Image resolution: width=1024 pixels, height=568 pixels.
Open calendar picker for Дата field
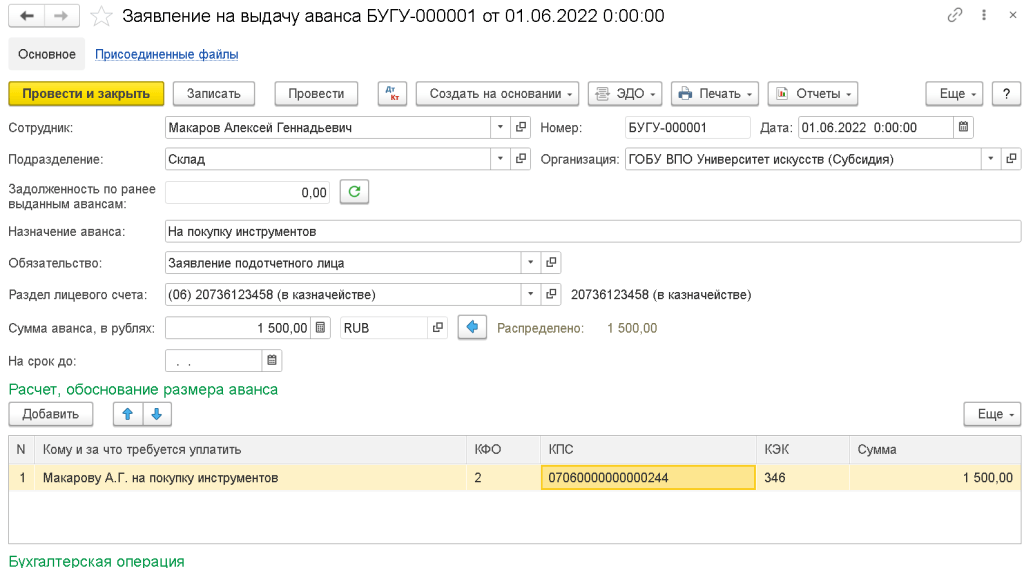[963, 127]
